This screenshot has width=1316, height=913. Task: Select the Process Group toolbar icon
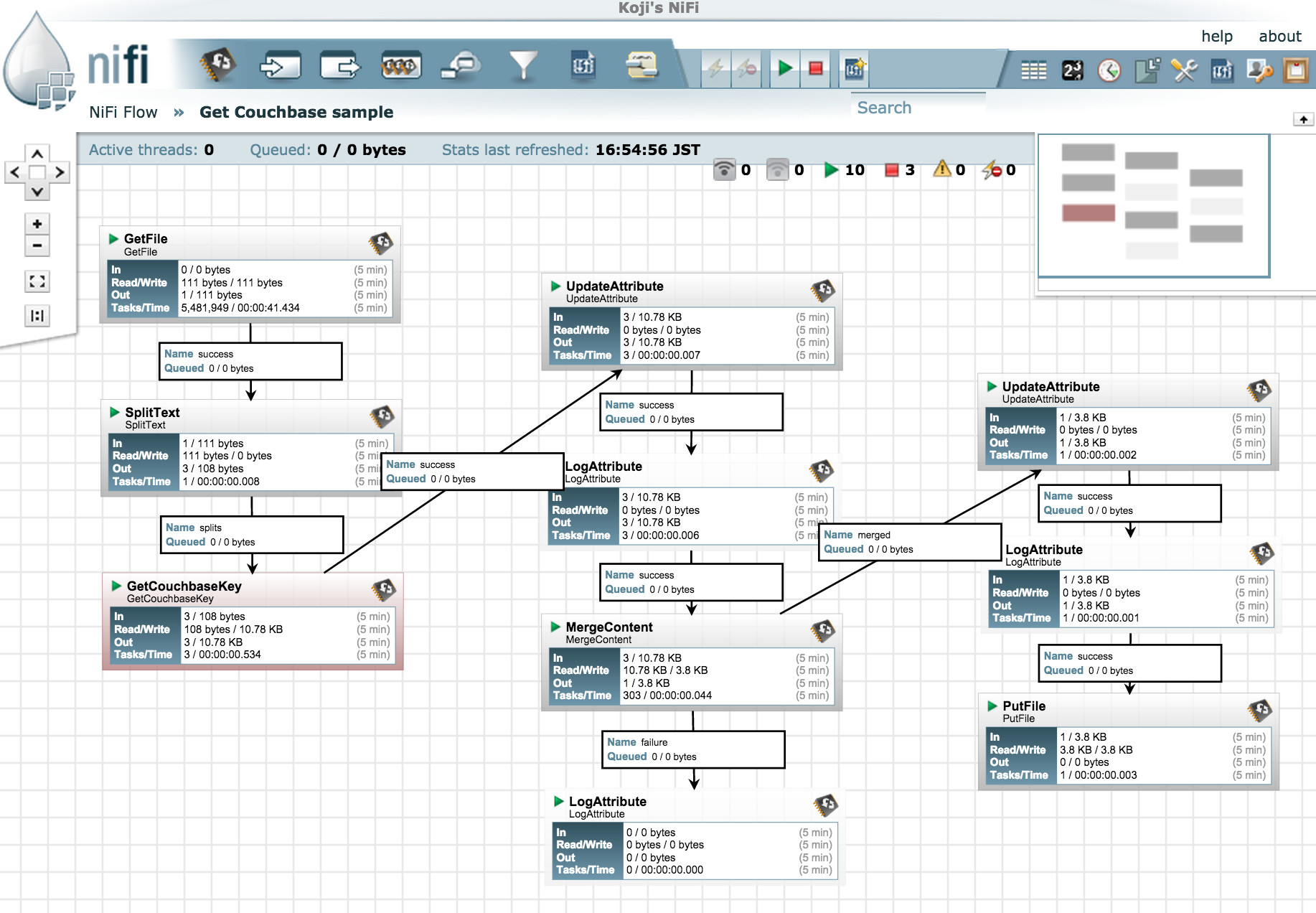[x=401, y=67]
